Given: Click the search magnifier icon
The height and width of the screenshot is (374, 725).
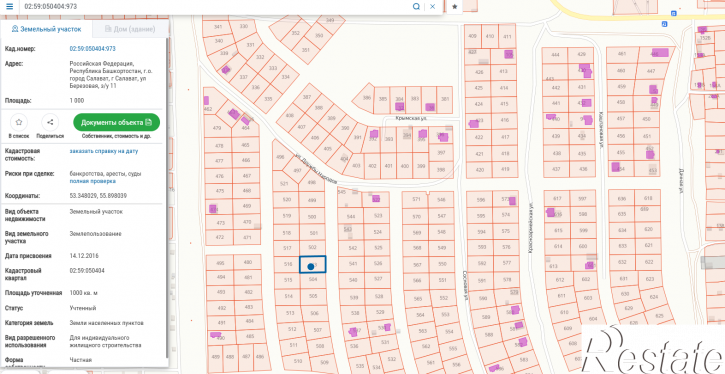Looking at the screenshot, I should [416, 6].
